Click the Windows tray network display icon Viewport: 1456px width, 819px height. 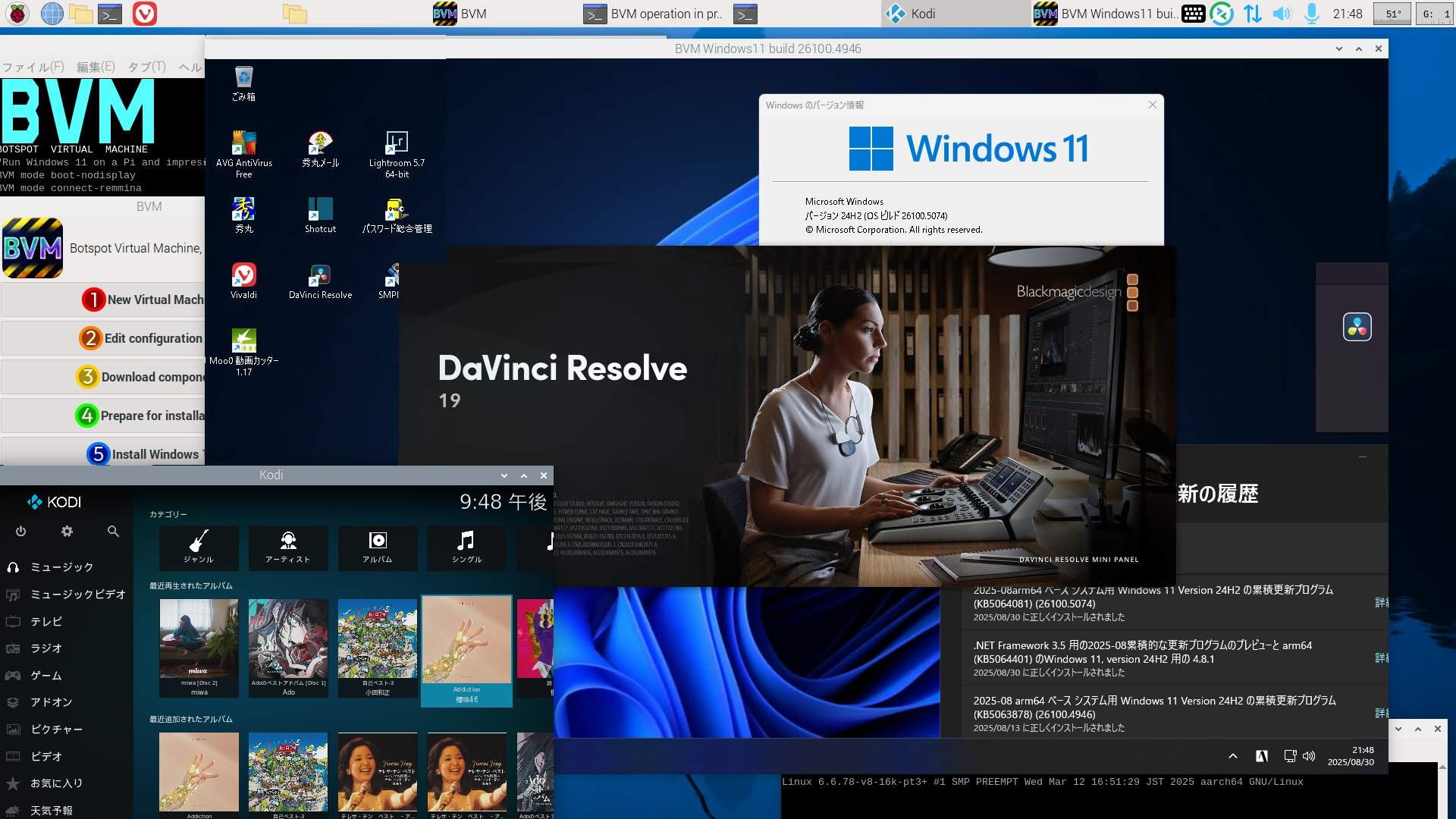point(1290,756)
